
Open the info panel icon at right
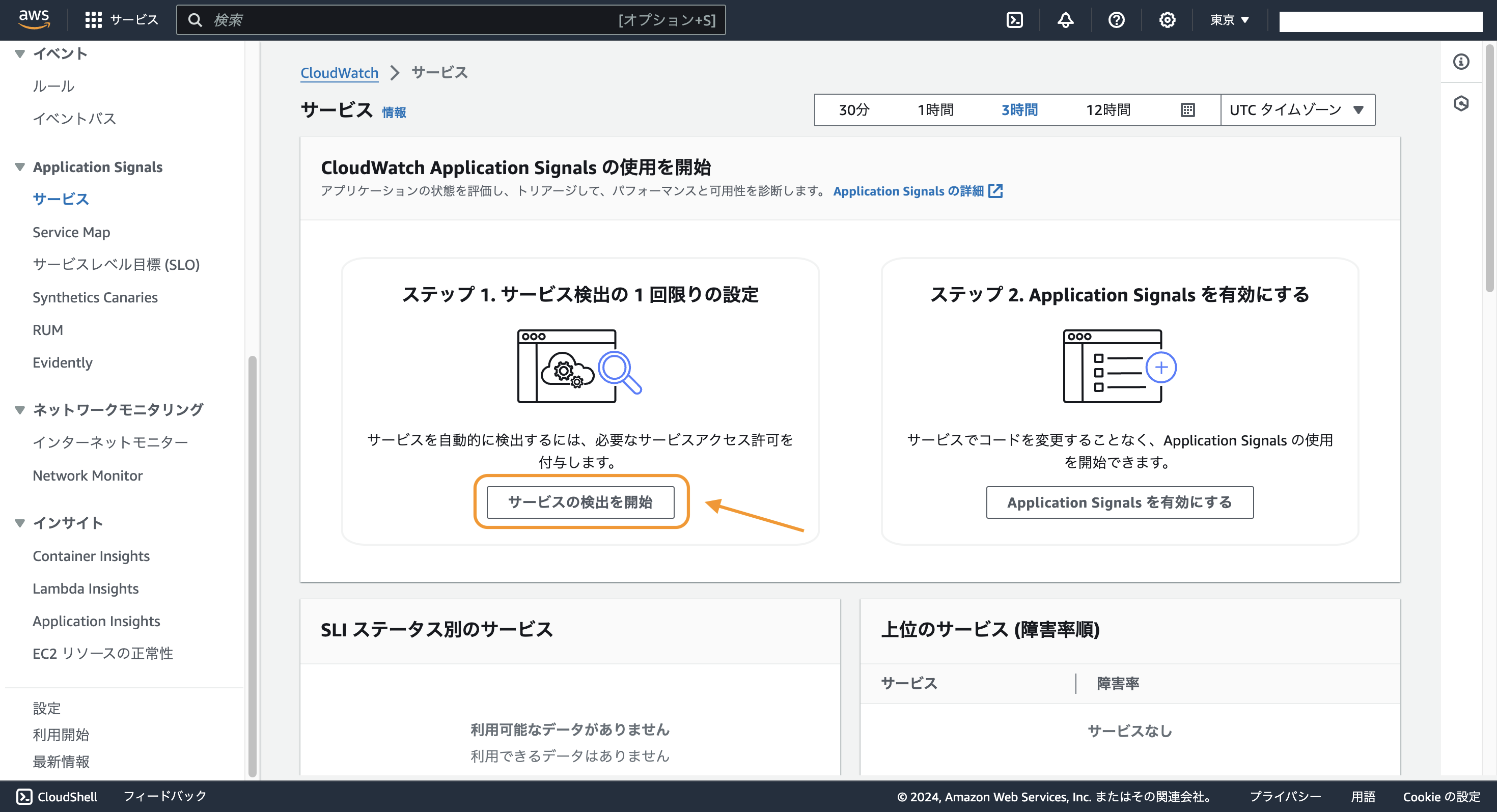[x=1460, y=62]
